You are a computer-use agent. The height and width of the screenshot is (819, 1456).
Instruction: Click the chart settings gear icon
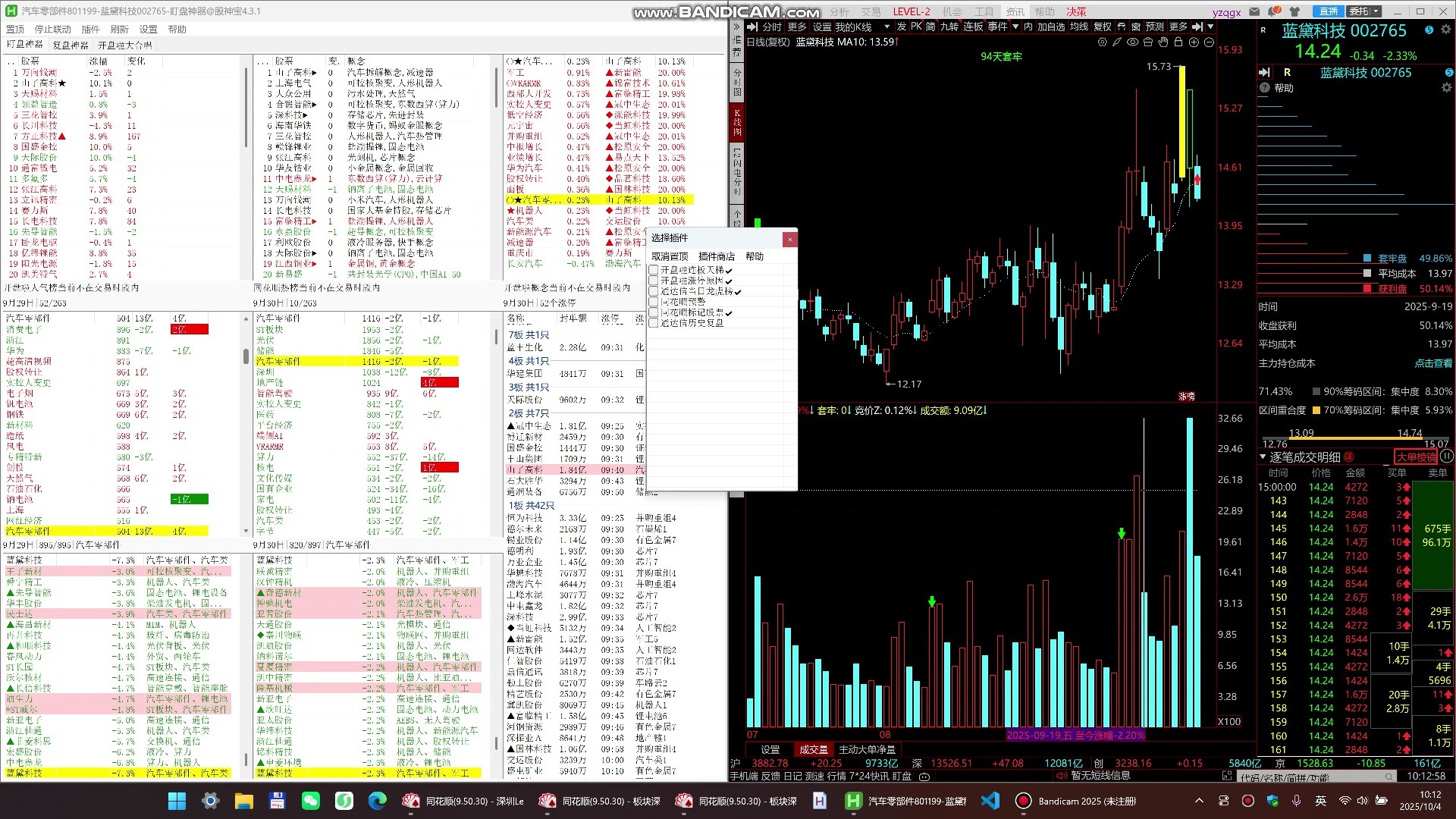click(1102, 42)
